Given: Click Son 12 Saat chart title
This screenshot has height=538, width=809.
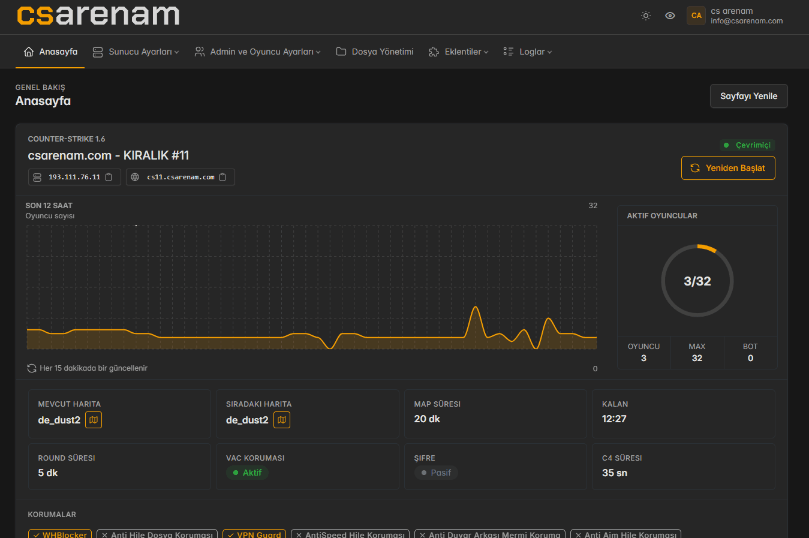Looking at the screenshot, I should [49, 205].
